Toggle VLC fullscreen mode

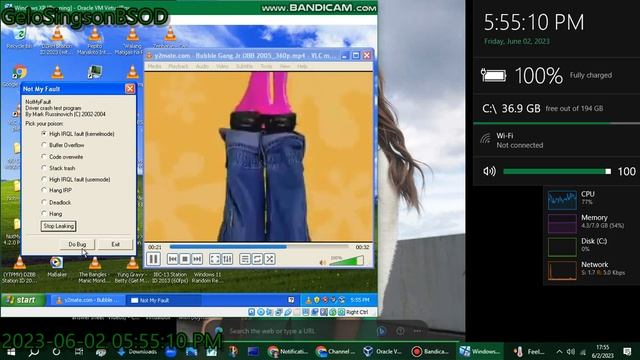pos(215,259)
